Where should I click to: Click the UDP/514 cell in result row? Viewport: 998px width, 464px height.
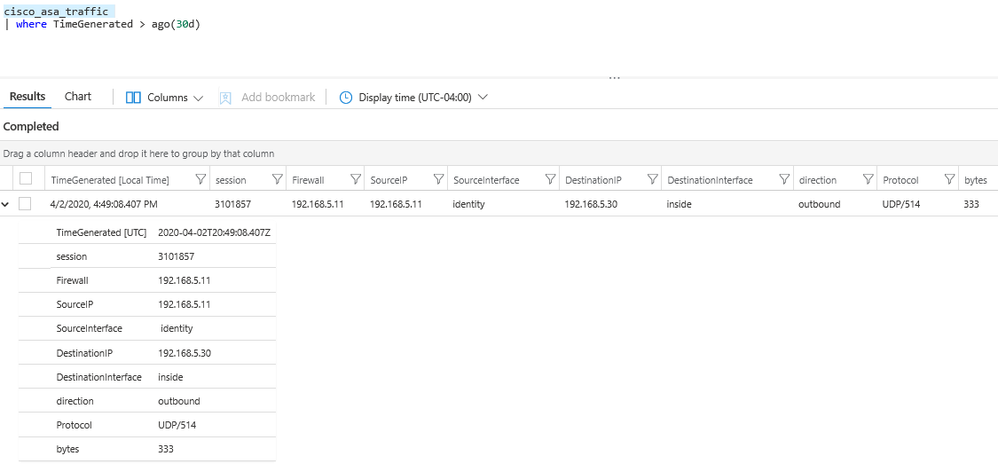[901, 204]
